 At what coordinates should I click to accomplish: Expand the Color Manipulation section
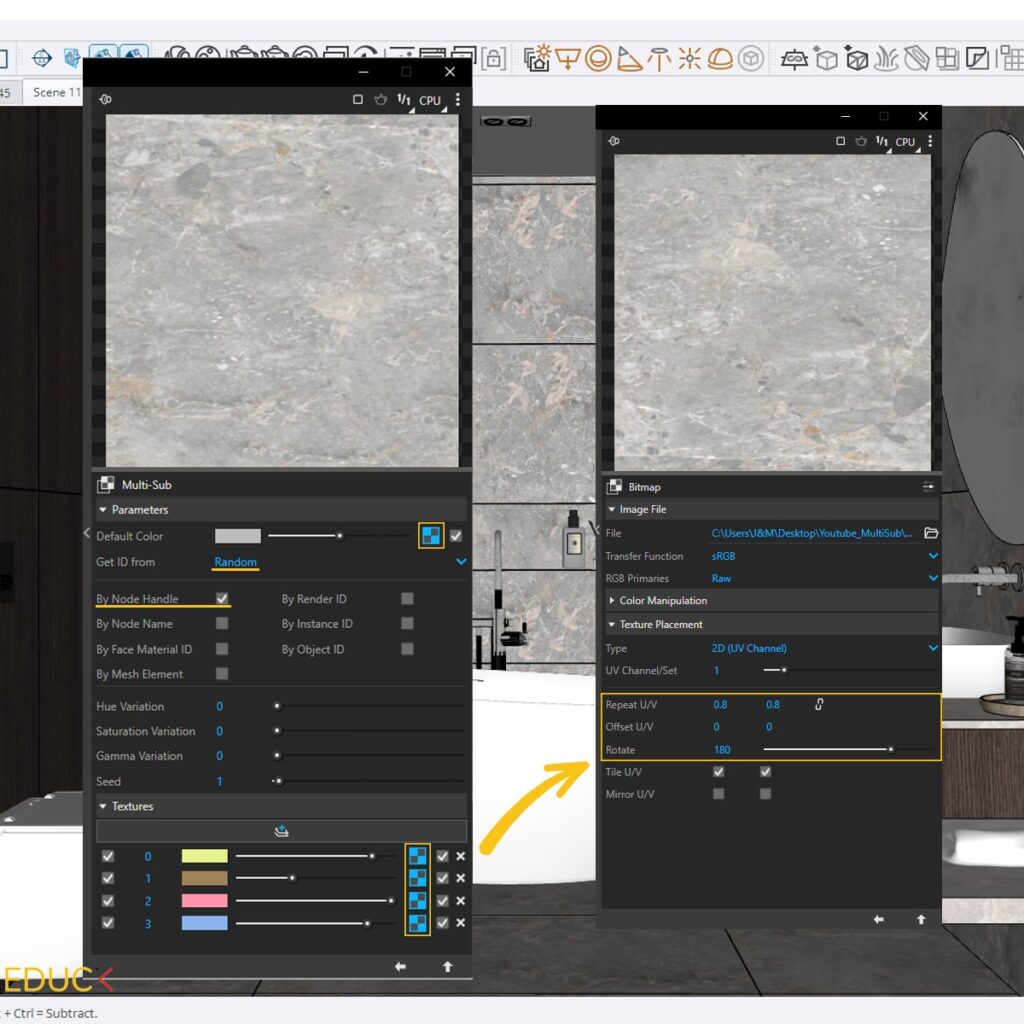662,601
